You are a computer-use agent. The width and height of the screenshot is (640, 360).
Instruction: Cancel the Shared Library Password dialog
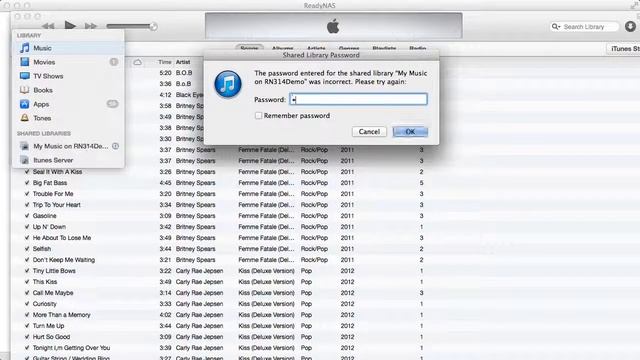(x=369, y=131)
